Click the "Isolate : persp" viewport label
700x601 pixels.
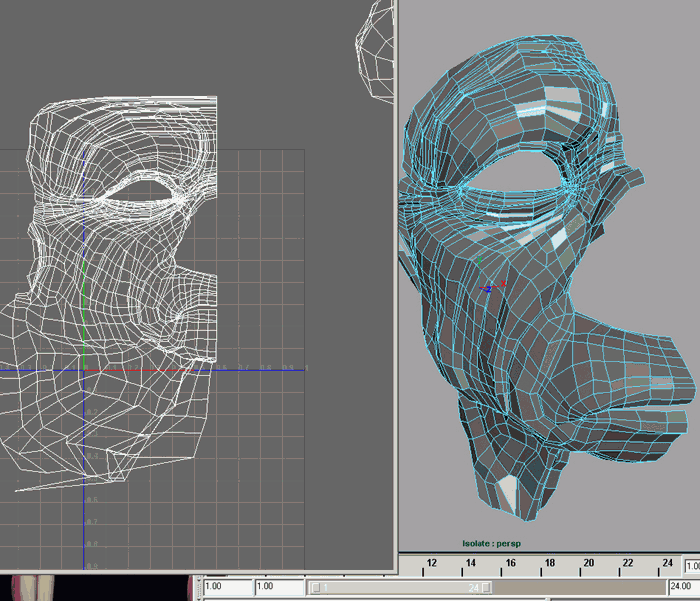491,544
